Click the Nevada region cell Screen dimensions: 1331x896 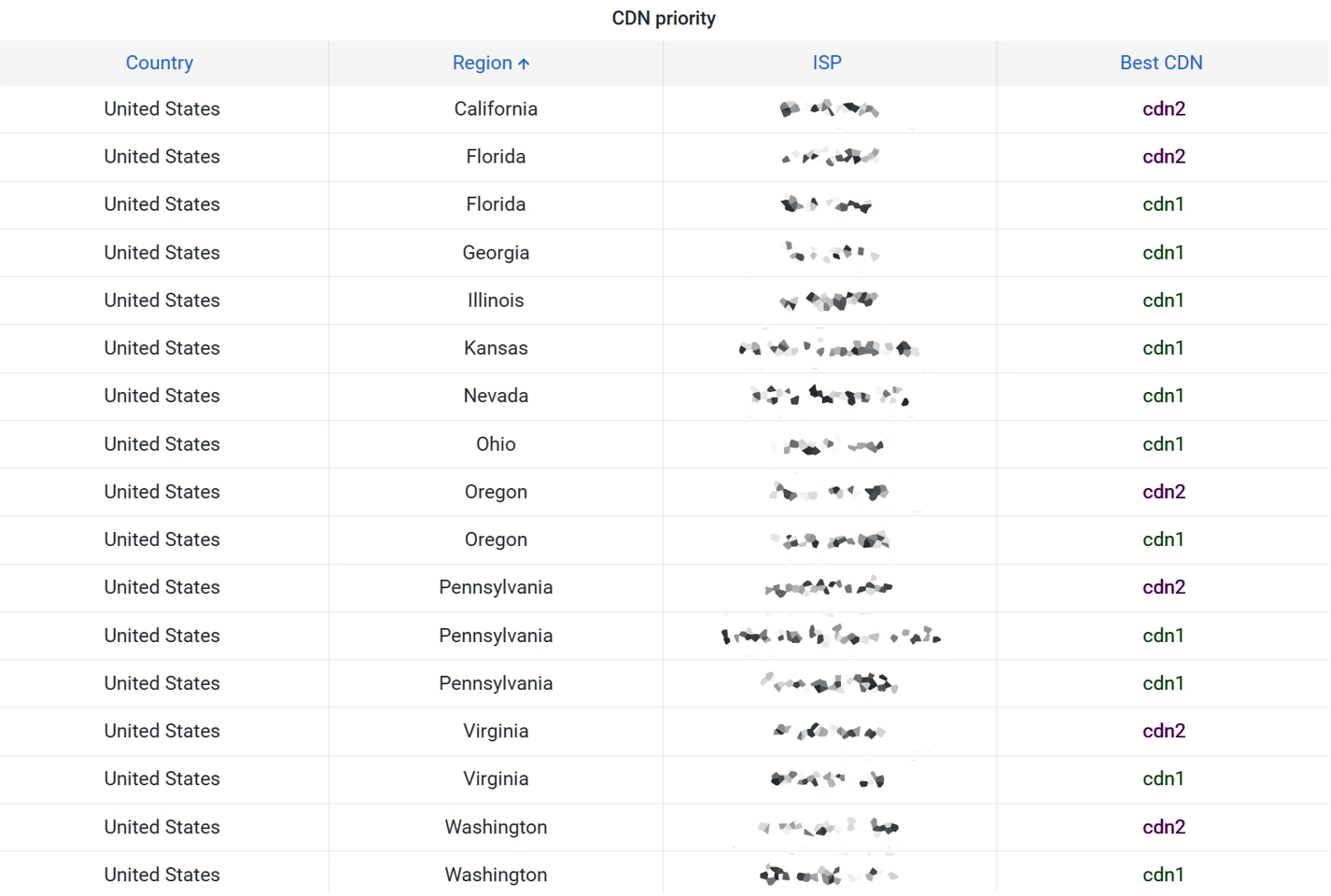click(x=496, y=396)
